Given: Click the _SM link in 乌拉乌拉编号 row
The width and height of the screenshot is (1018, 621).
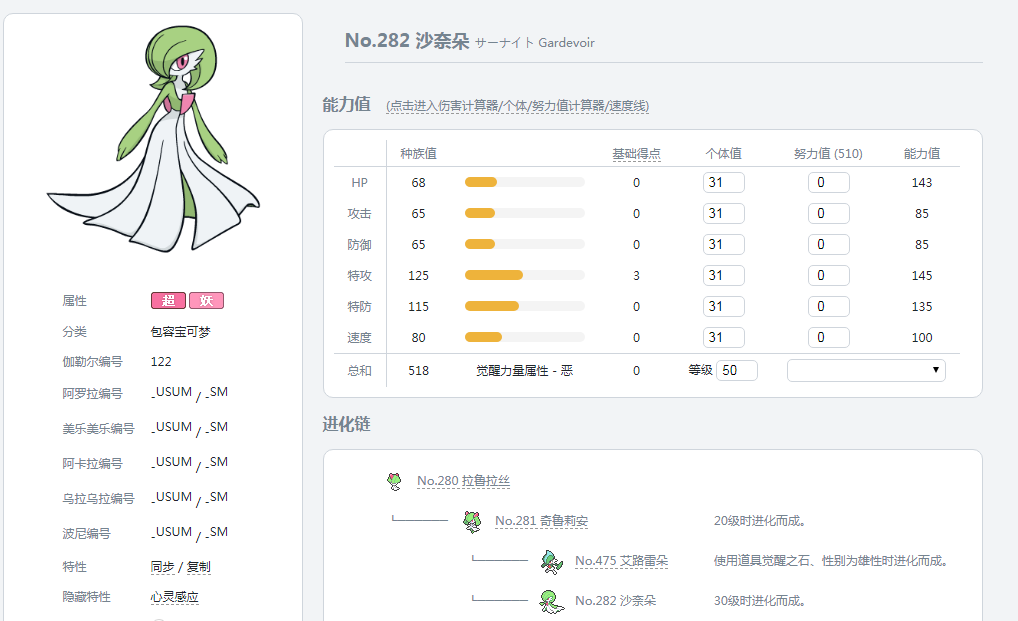Looking at the screenshot, I should 217,497.
